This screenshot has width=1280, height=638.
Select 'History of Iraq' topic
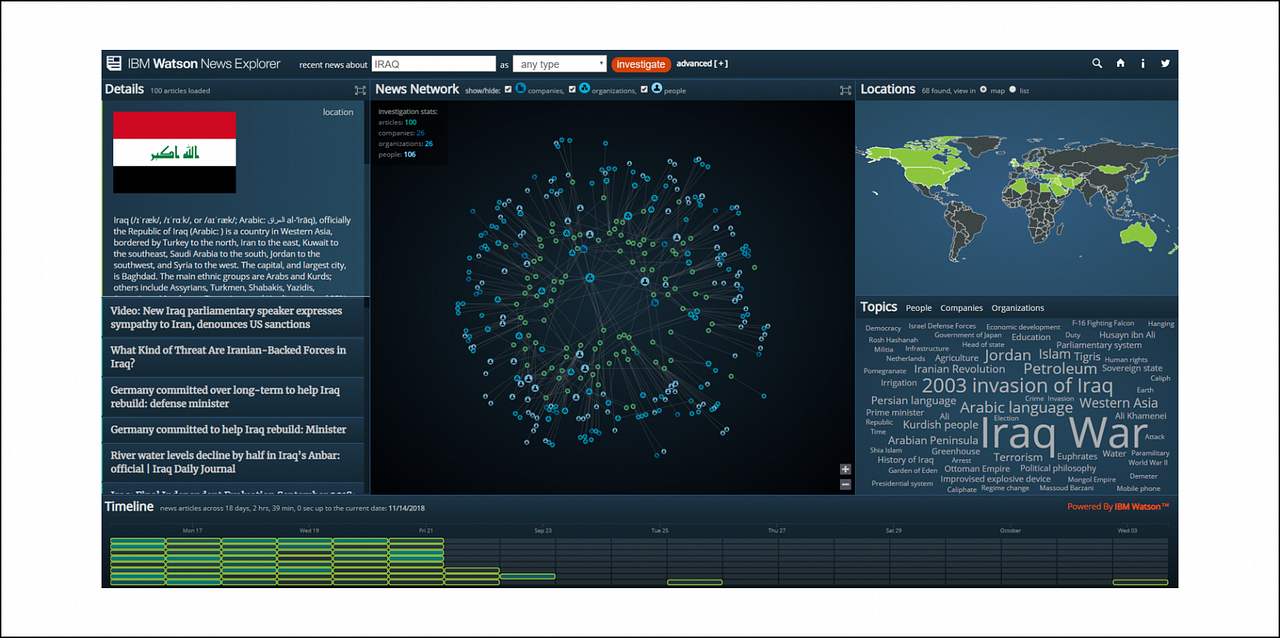coord(905,460)
